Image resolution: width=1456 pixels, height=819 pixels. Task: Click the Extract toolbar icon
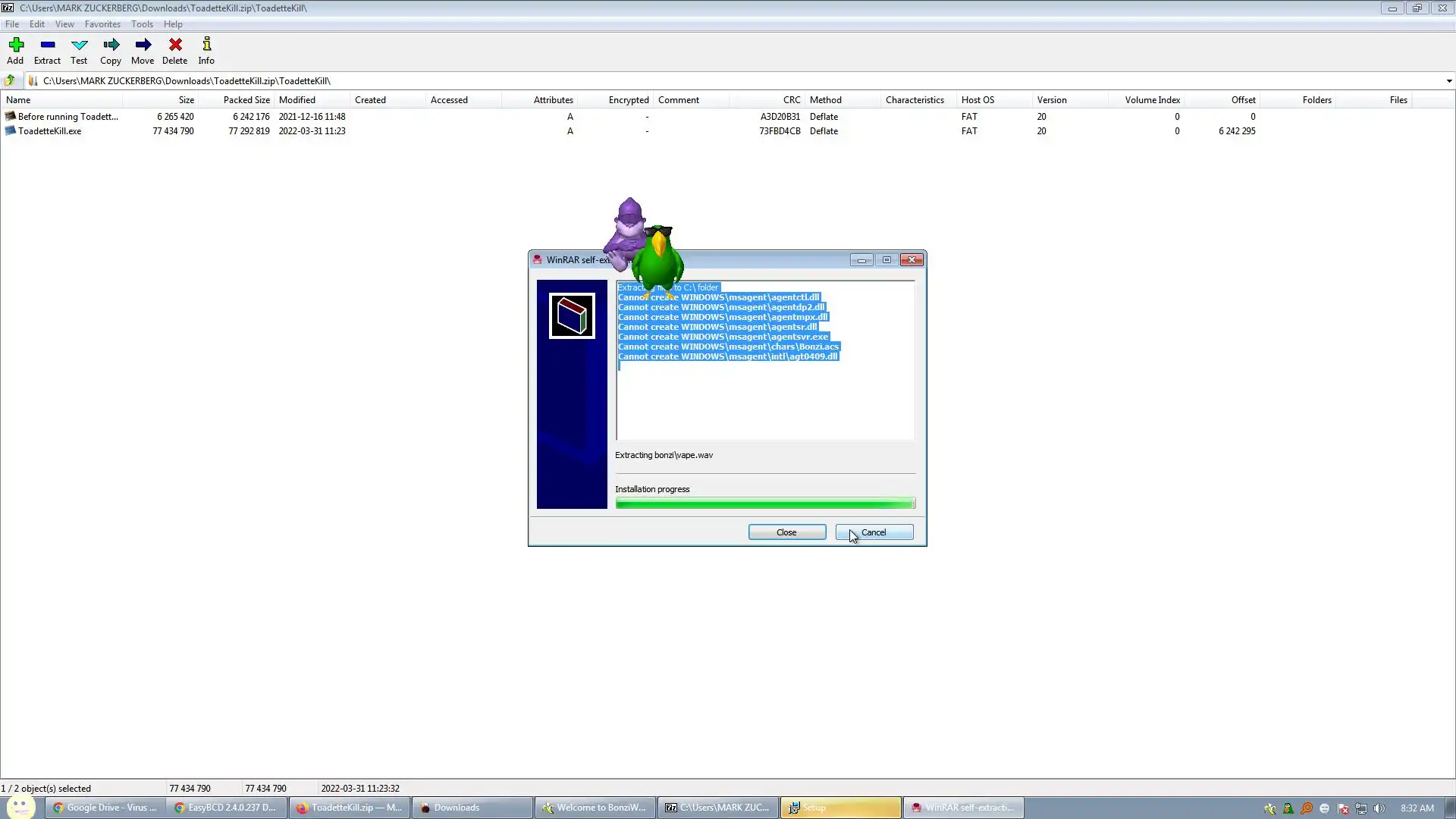(x=47, y=50)
